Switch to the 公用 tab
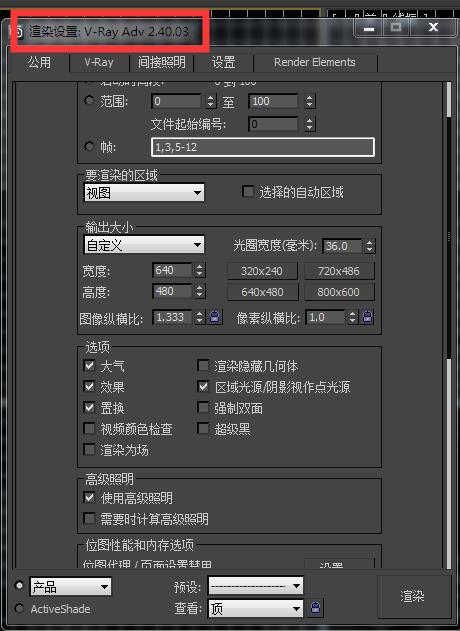The image size is (460, 631). pyautogui.click(x=39, y=62)
